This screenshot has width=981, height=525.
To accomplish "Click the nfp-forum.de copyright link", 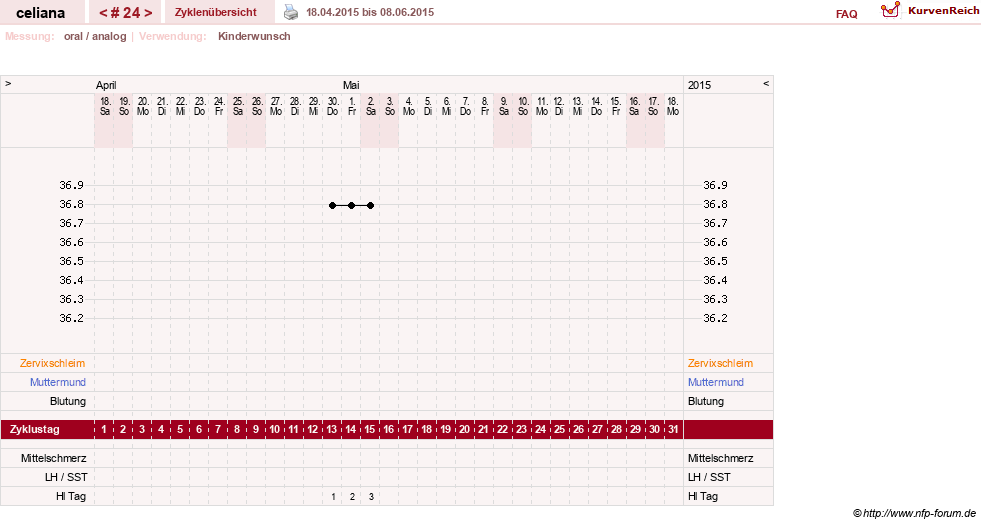I will coord(914,513).
